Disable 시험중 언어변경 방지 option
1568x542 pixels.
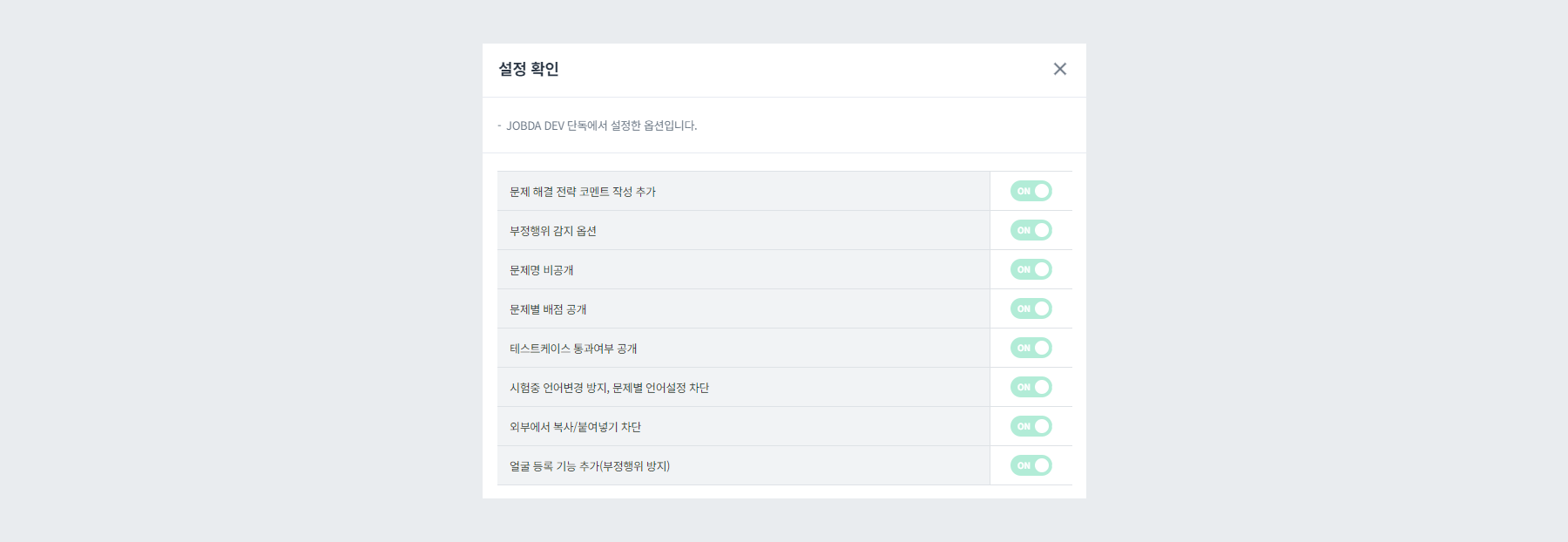tap(1031, 387)
